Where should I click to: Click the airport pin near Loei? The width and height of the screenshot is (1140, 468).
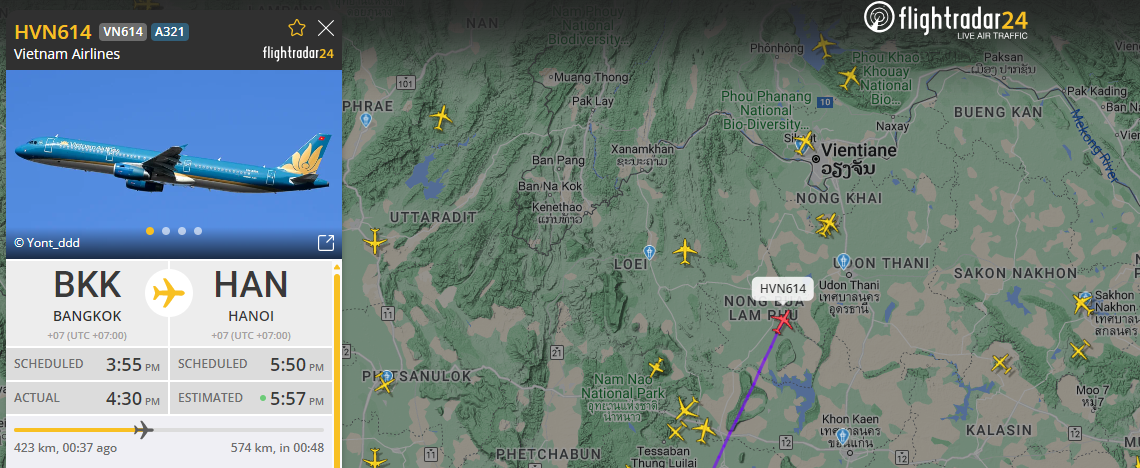[650, 252]
